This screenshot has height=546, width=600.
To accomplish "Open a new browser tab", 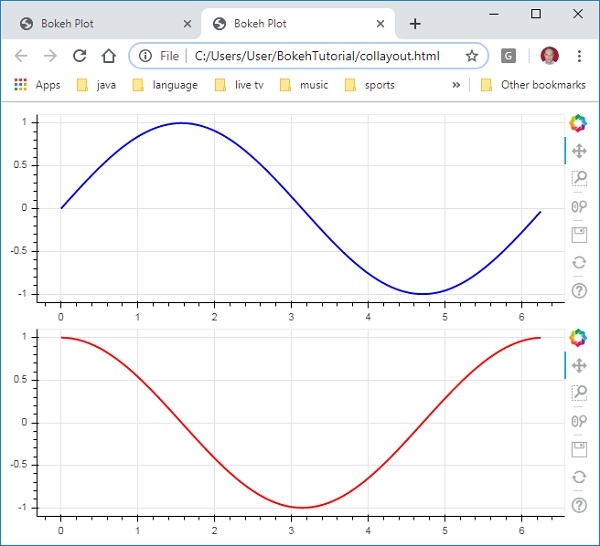I will click(x=415, y=24).
